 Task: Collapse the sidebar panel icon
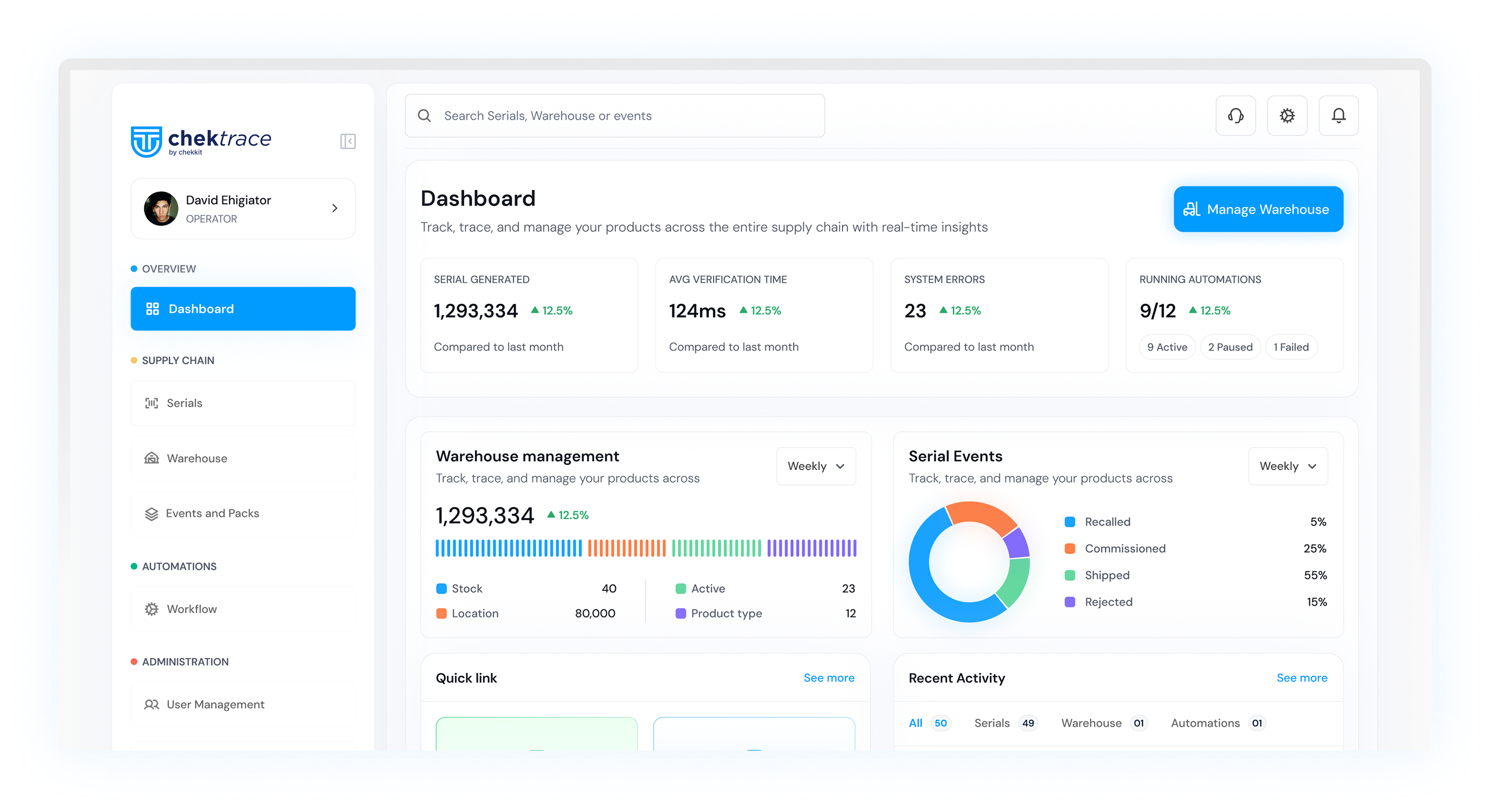[x=348, y=141]
